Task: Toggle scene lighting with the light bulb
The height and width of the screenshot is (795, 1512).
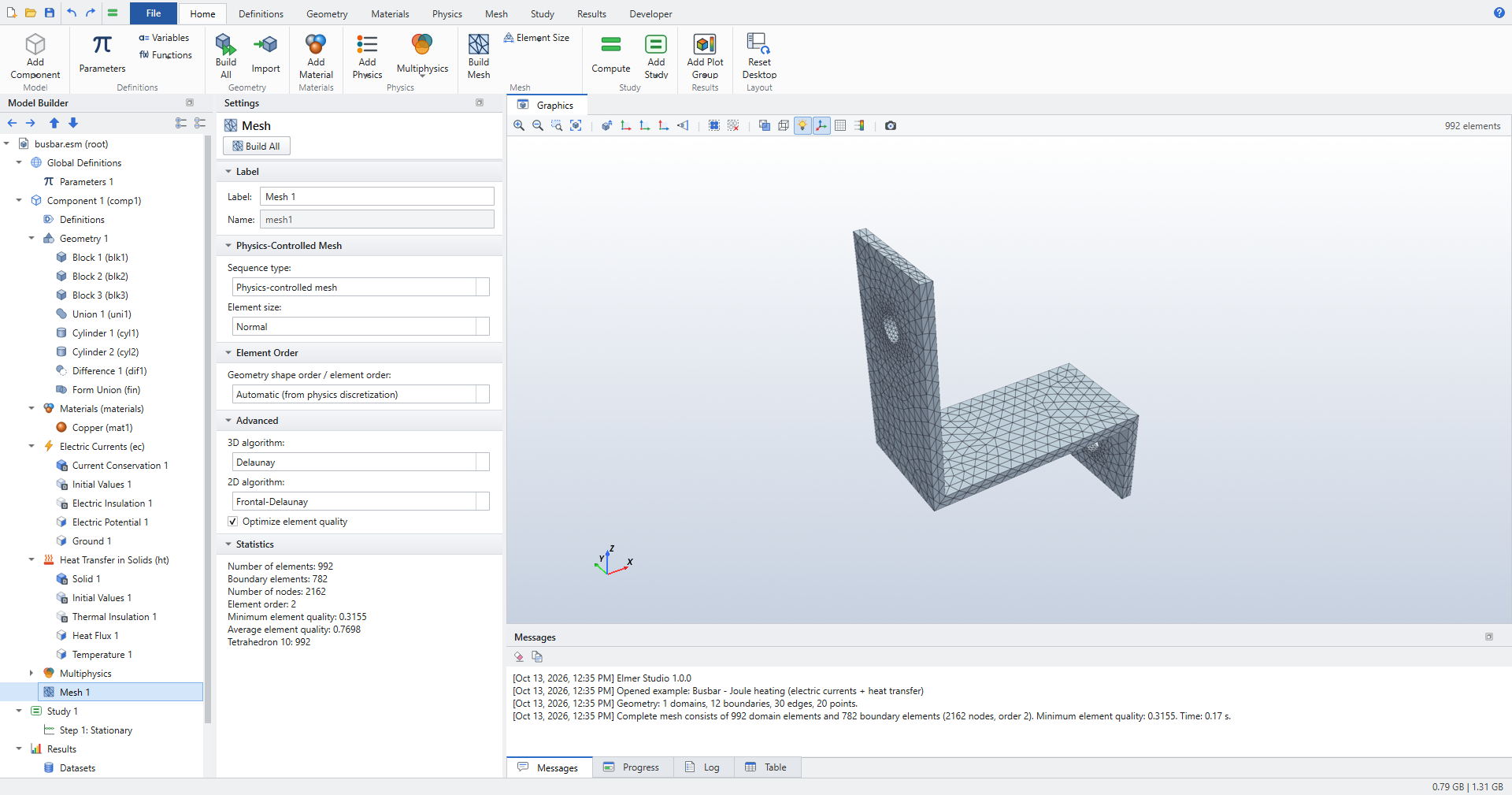Action: pyautogui.click(x=802, y=125)
